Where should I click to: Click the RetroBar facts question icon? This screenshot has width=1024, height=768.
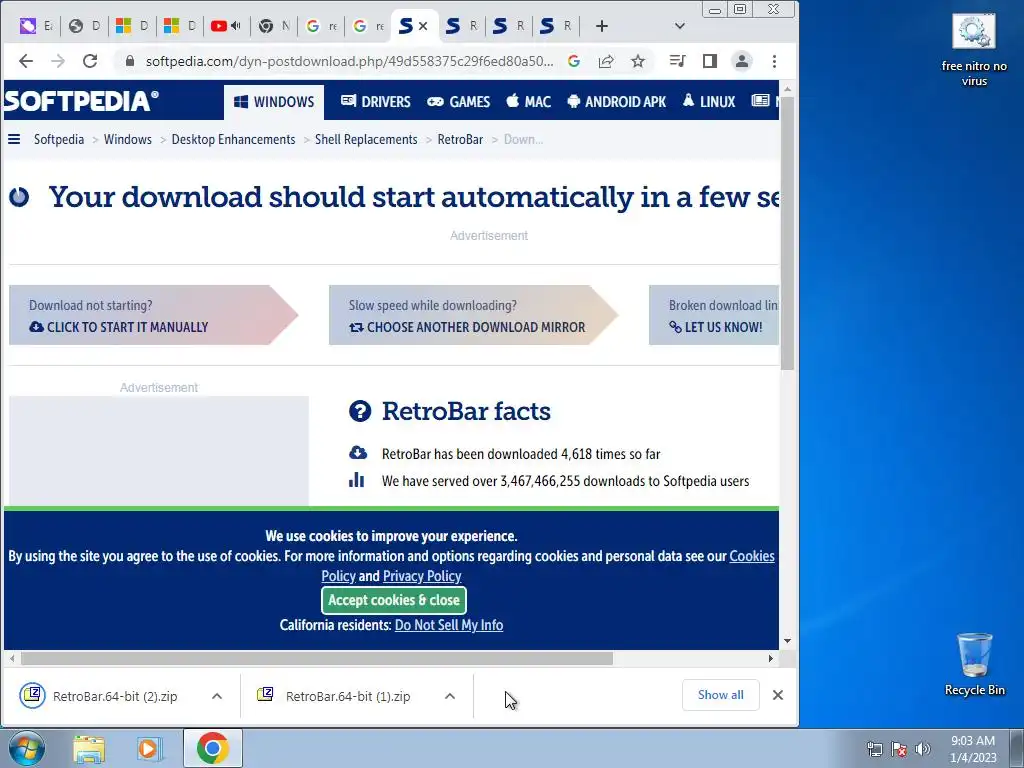[x=360, y=411]
